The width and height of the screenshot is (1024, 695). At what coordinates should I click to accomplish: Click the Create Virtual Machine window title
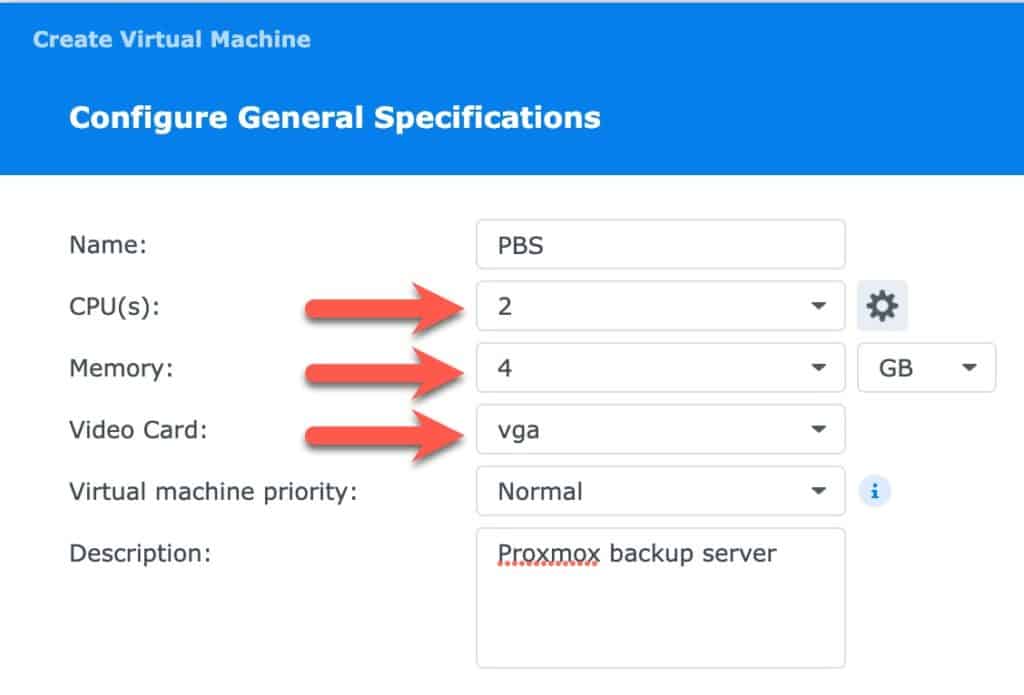(x=172, y=39)
